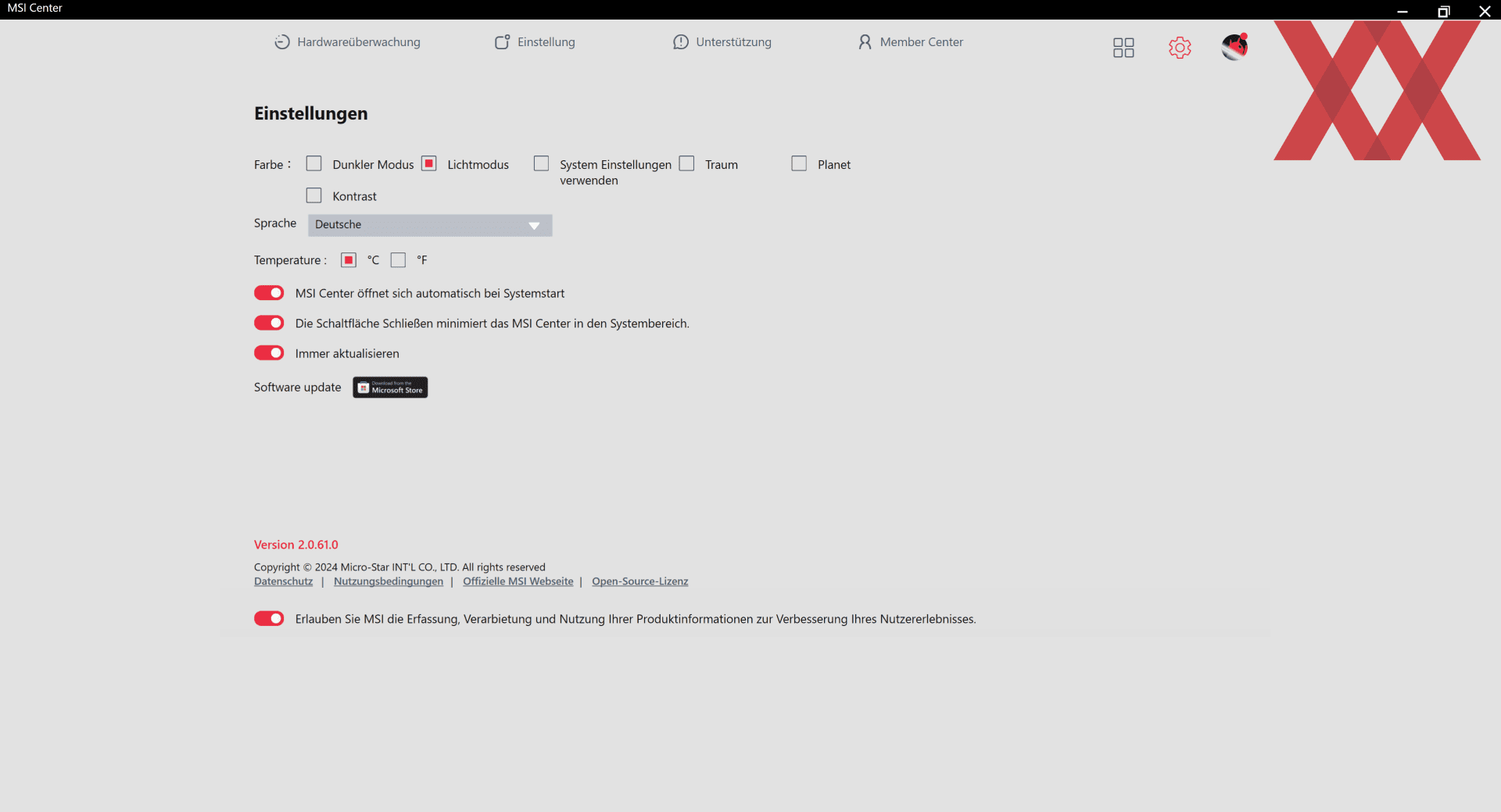The width and height of the screenshot is (1501, 812).
Task: Enable the Kontrast checkbox
Action: pyautogui.click(x=314, y=195)
